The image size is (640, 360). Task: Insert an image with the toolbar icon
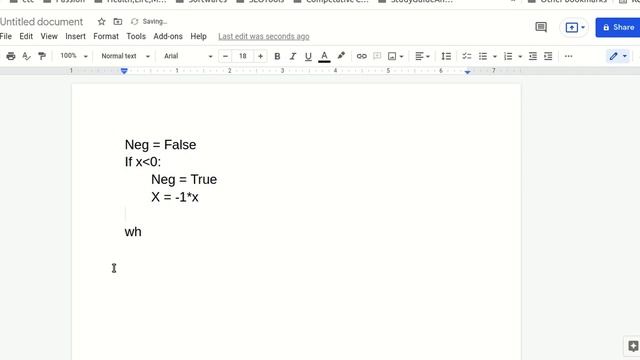point(392,56)
